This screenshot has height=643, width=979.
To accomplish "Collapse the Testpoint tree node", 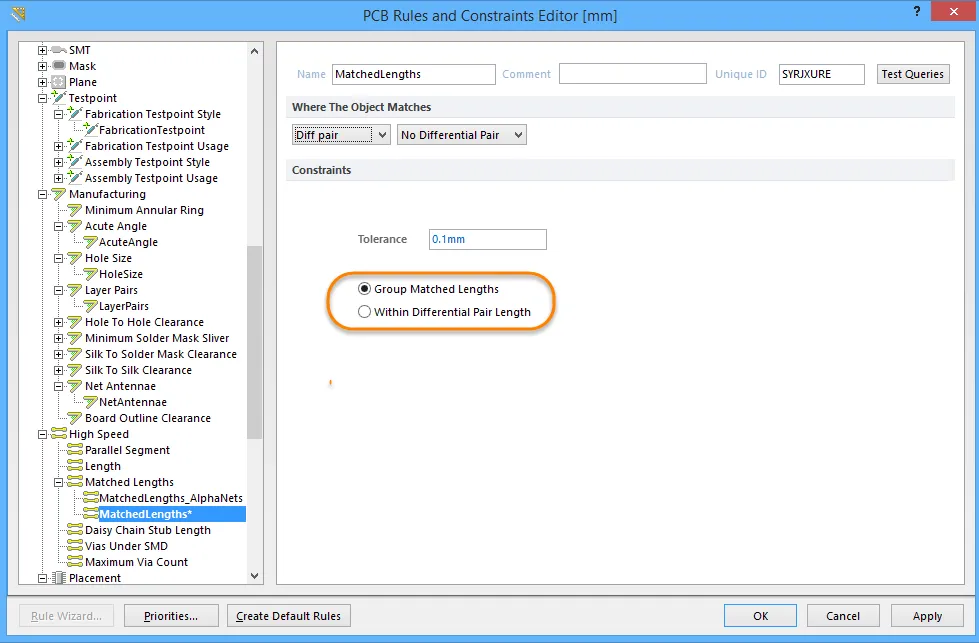I will point(42,98).
